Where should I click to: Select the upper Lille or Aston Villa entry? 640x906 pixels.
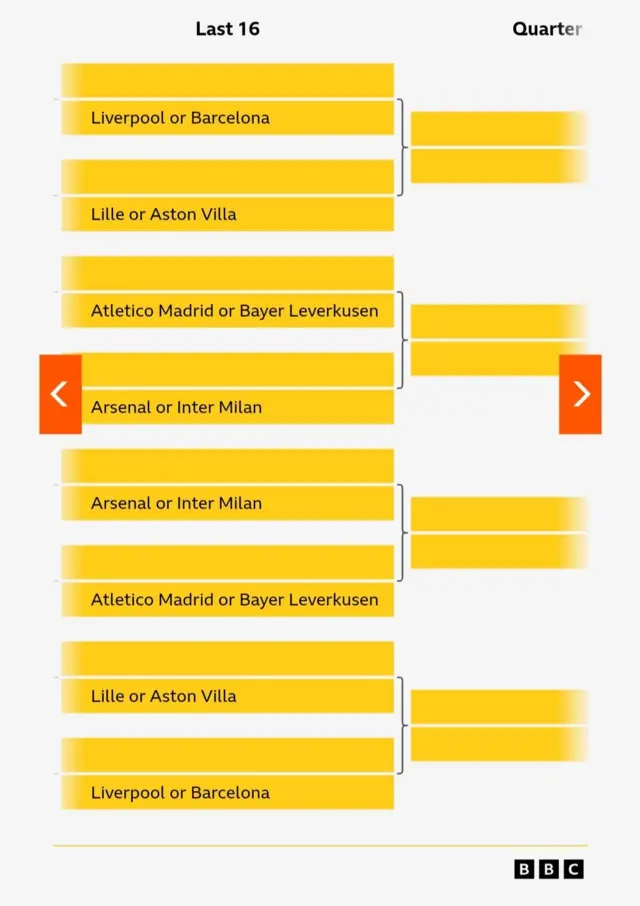tap(228, 214)
